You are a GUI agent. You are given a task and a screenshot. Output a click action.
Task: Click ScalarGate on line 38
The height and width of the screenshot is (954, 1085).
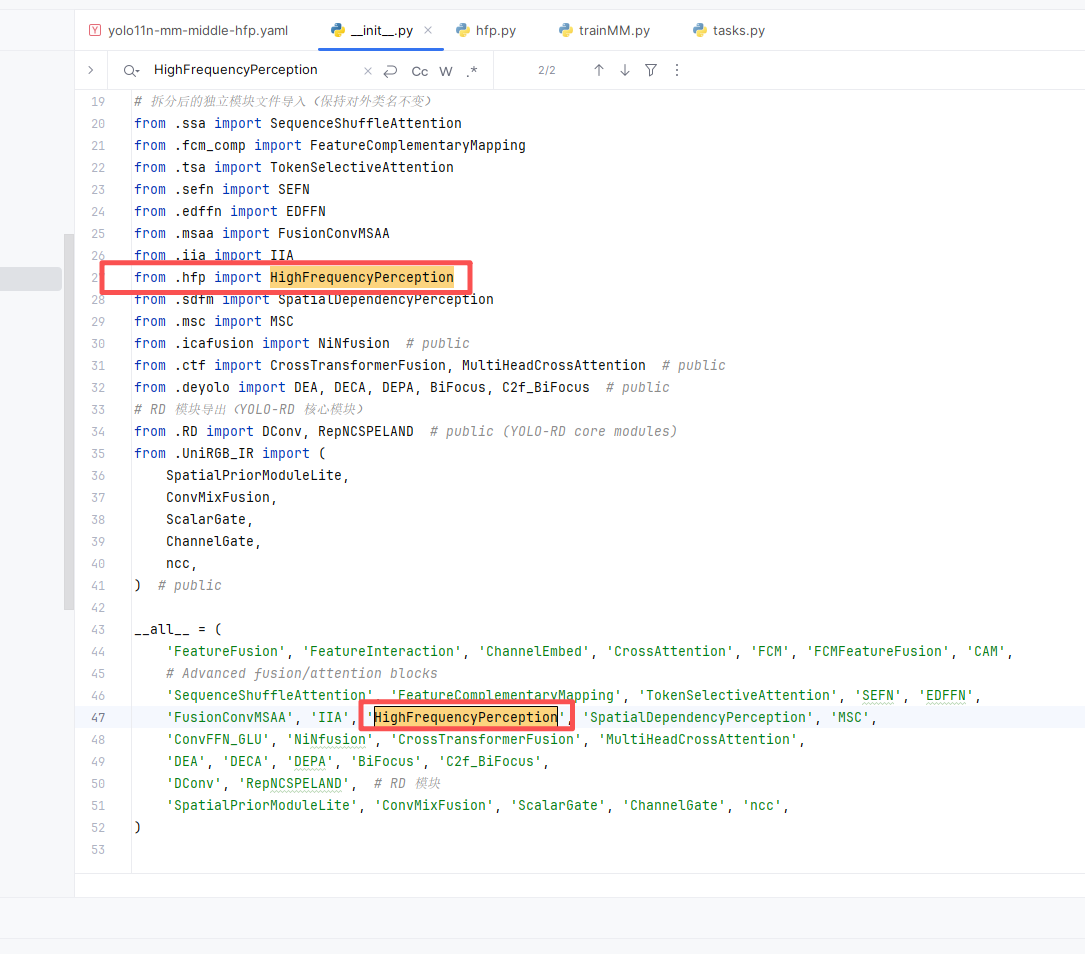[206, 520]
